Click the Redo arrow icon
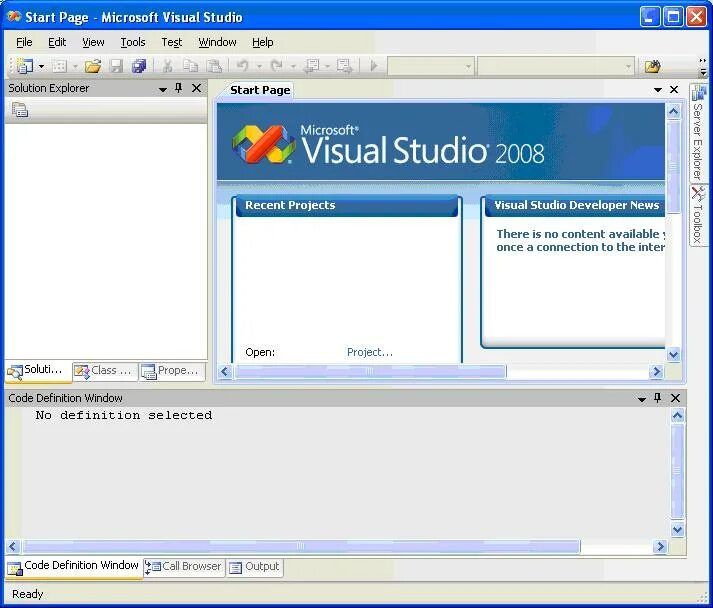The height and width of the screenshot is (608, 713). tap(276, 66)
